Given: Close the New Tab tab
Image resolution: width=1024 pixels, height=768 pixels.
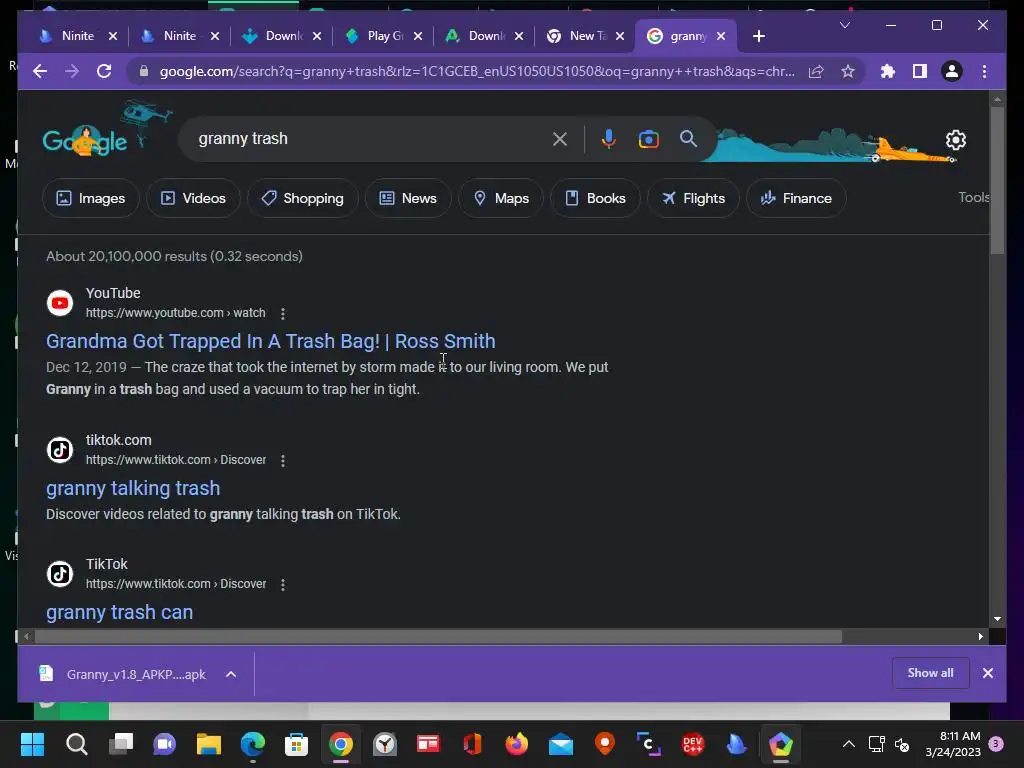Looking at the screenshot, I should [x=620, y=36].
